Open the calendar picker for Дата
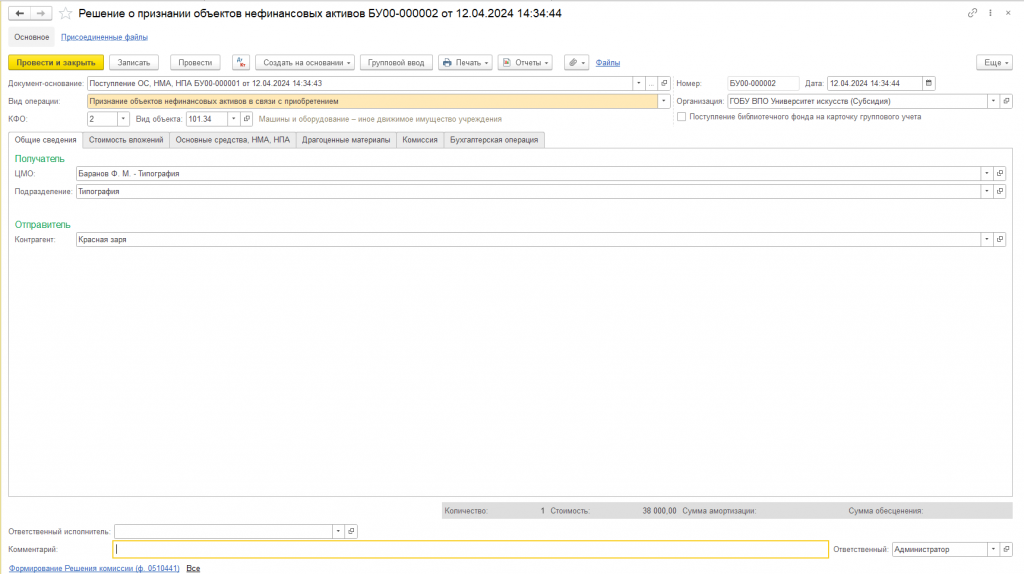This screenshot has width=1024, height=574. click(x=929, y=83)
